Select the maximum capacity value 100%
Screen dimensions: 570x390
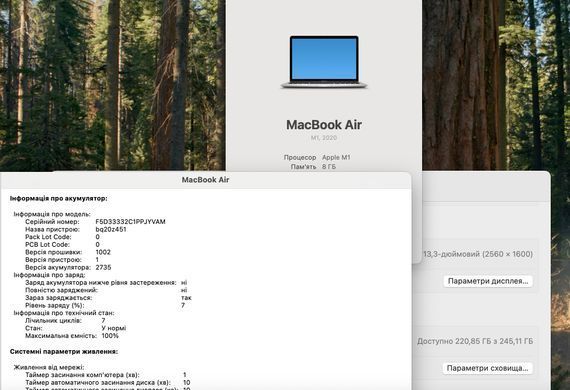click(110, 336)
